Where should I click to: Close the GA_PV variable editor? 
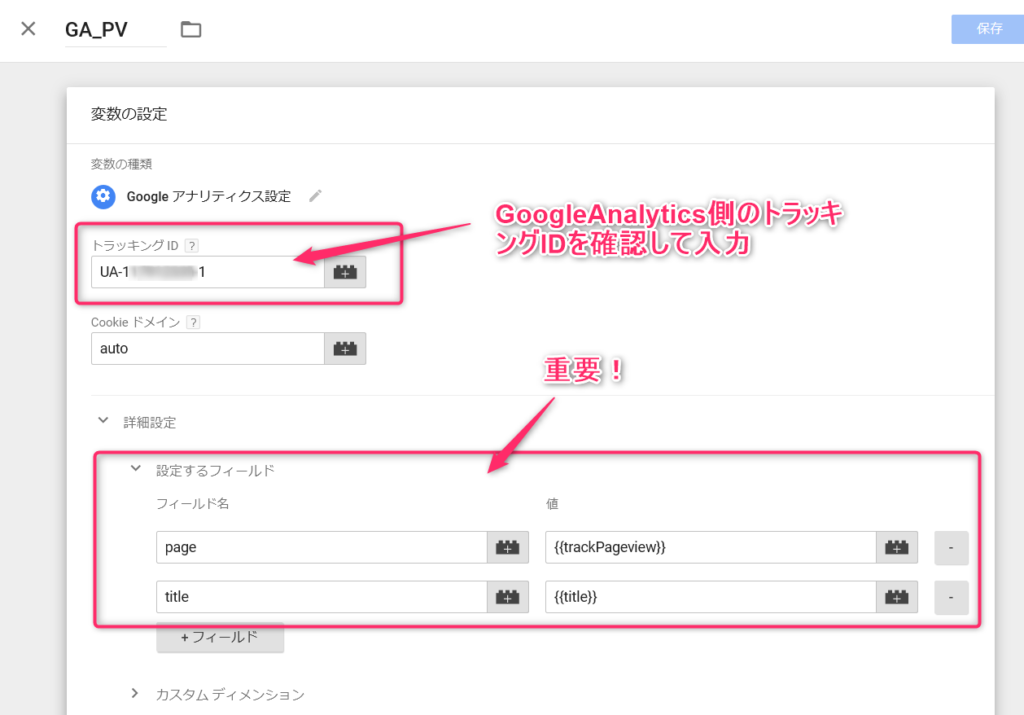[x=28, y=29]
